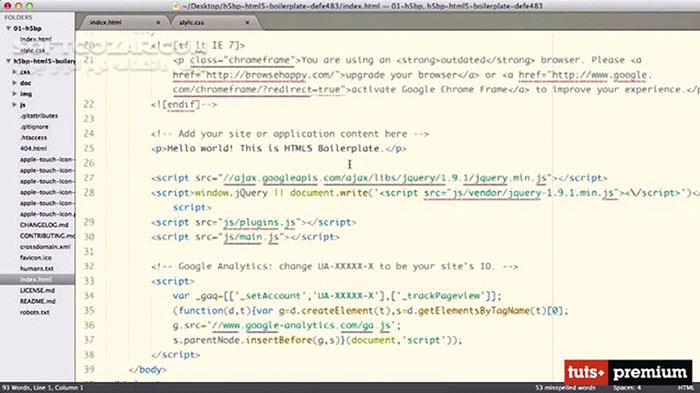The height and width of the screenshot is (393, 700).
Task: Open humans.txt in the sidebar
Action: [37, 268]
